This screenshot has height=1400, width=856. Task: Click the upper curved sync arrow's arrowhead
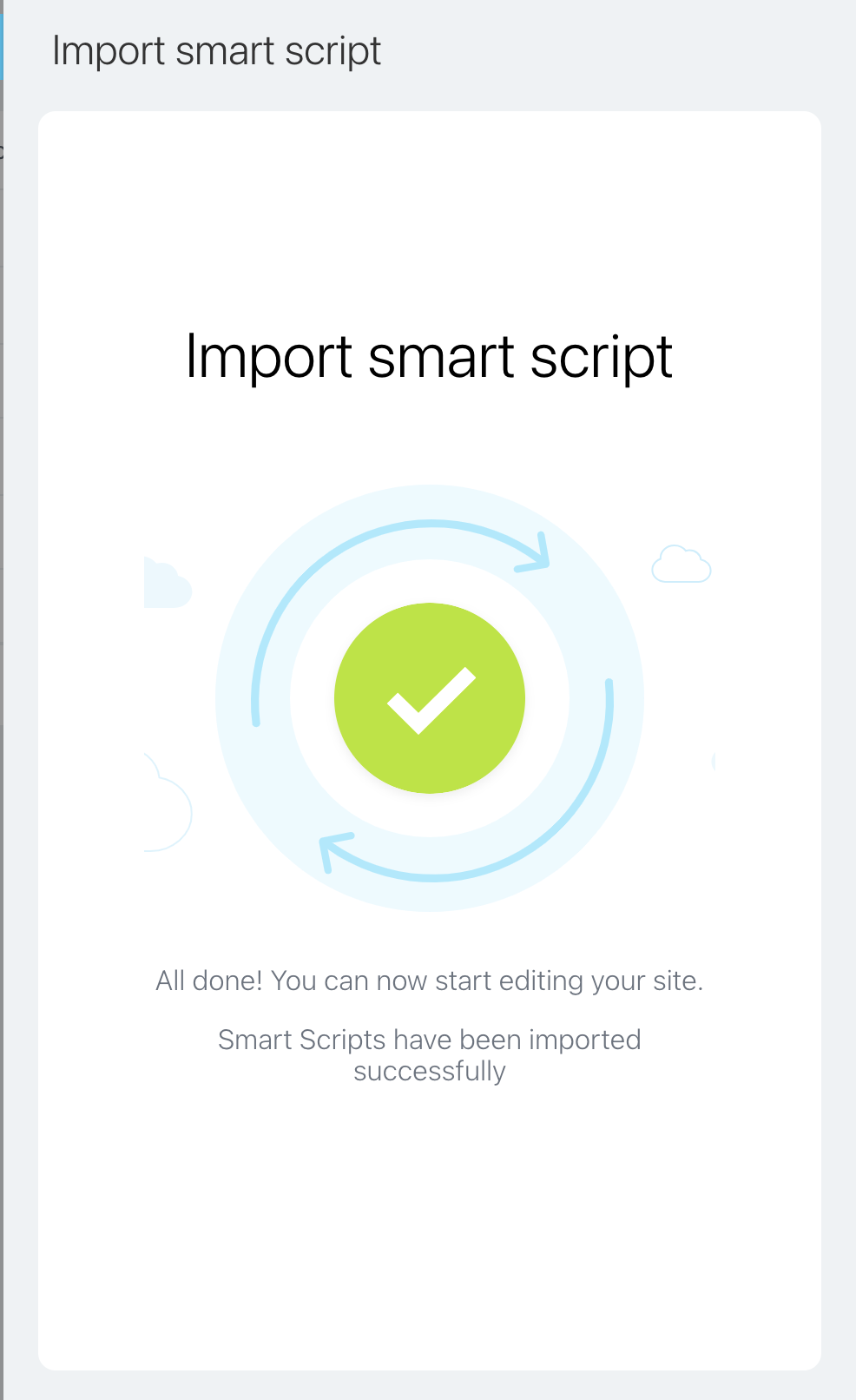click(x=538, y=554)
